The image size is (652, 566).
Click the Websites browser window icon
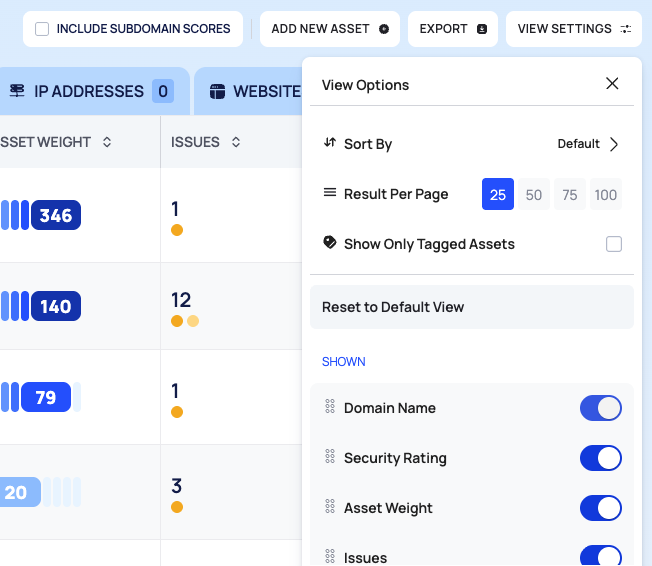[217, 91]
